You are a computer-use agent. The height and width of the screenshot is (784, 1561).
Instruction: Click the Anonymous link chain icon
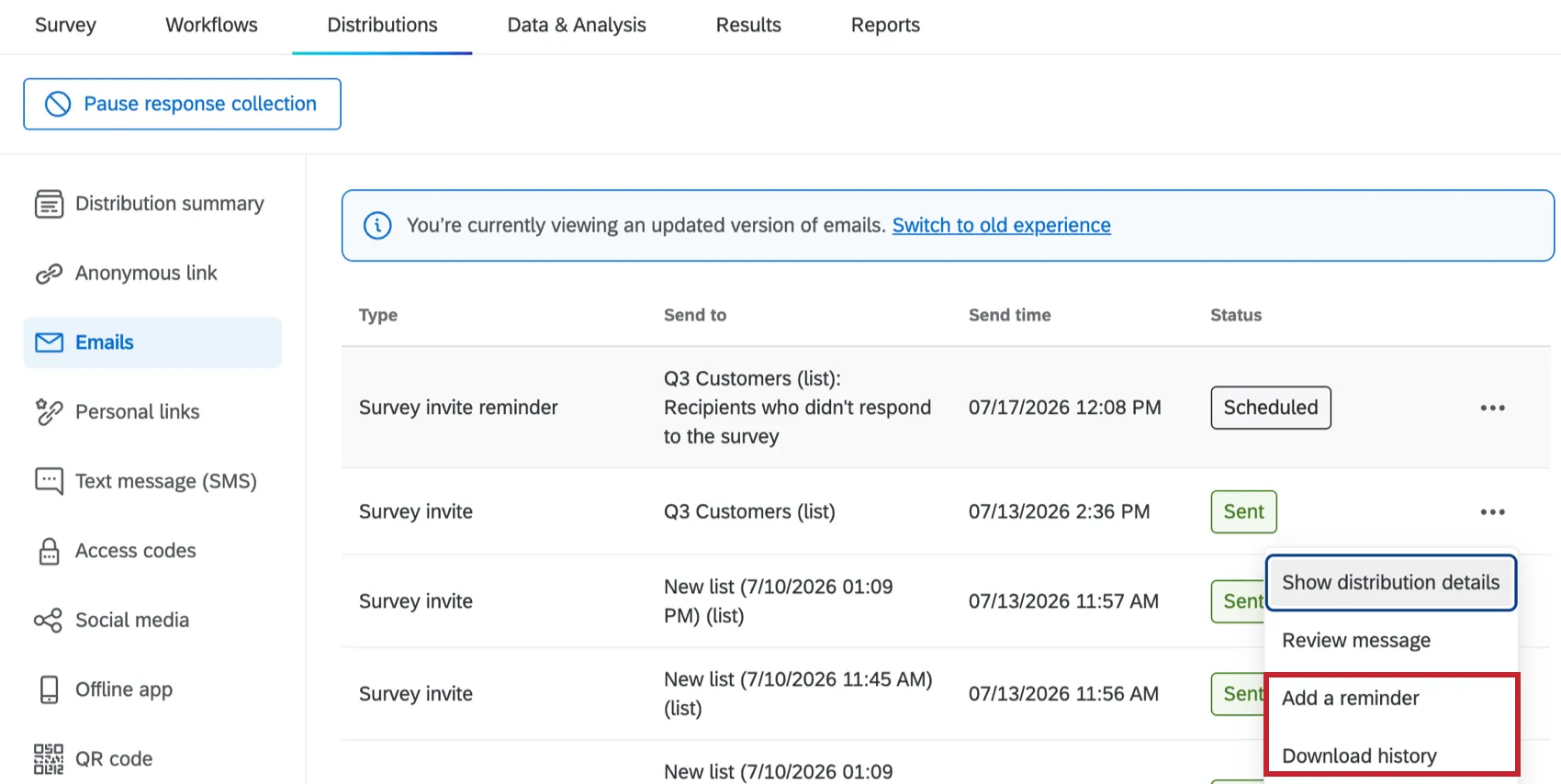(x=49, y=274)
